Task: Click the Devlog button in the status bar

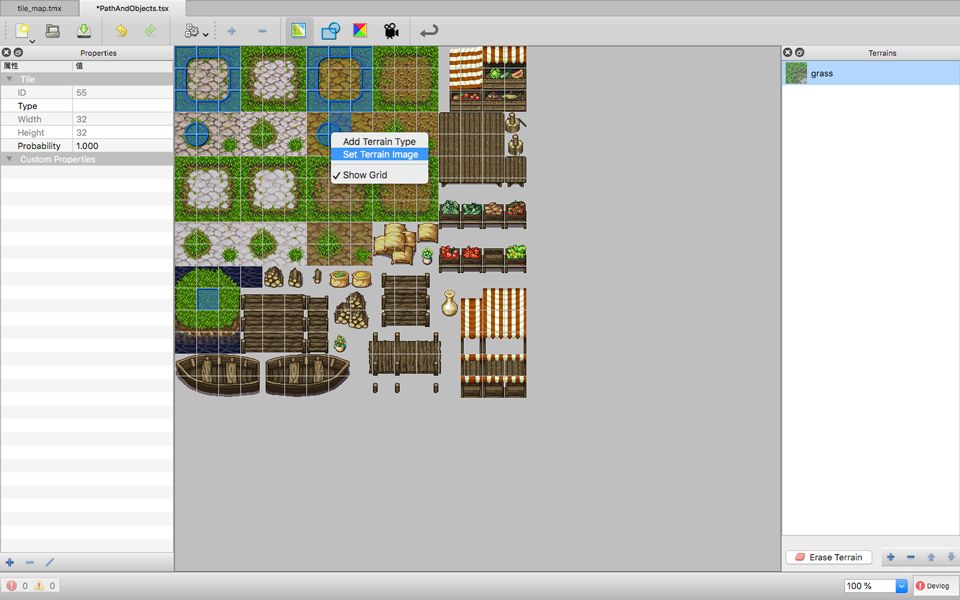Action: pos(932,586)
